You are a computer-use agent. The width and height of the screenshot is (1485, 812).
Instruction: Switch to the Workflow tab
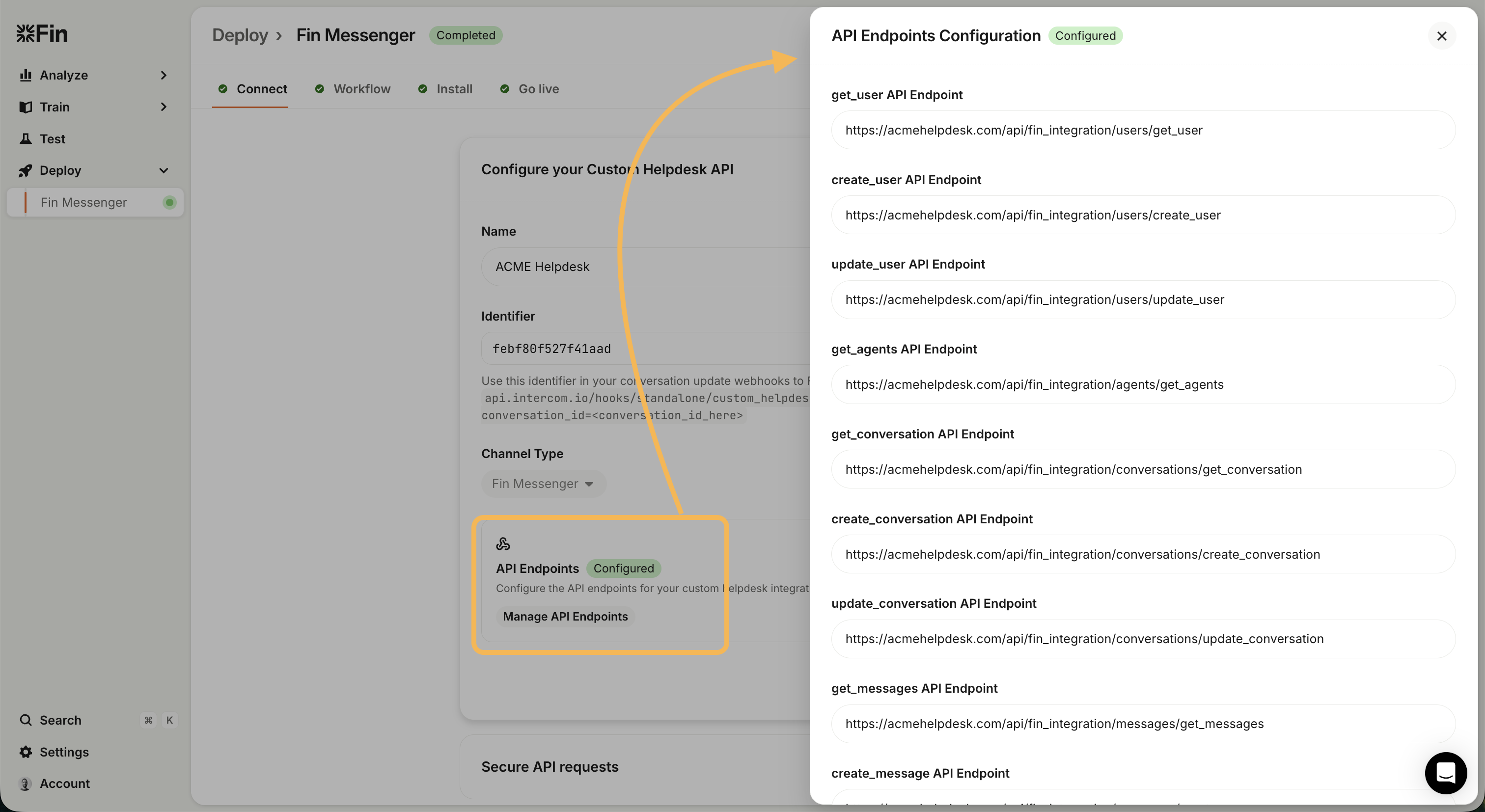pyautogui.click(x=361, y=89)
